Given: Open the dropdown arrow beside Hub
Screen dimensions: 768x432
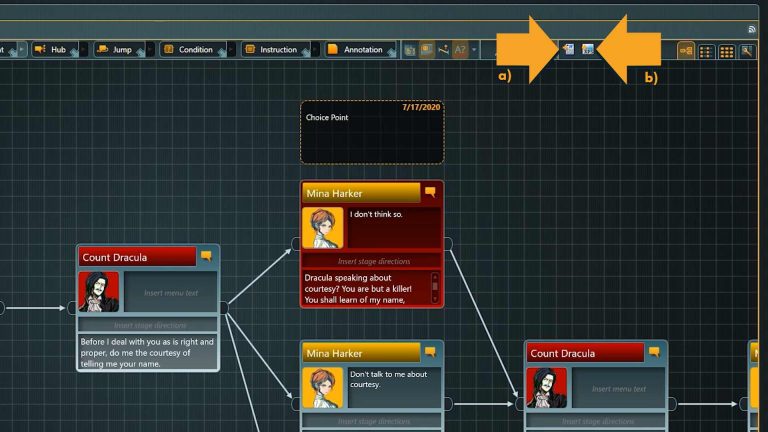Looking at the screenshot, I should (x=84, y=49).
